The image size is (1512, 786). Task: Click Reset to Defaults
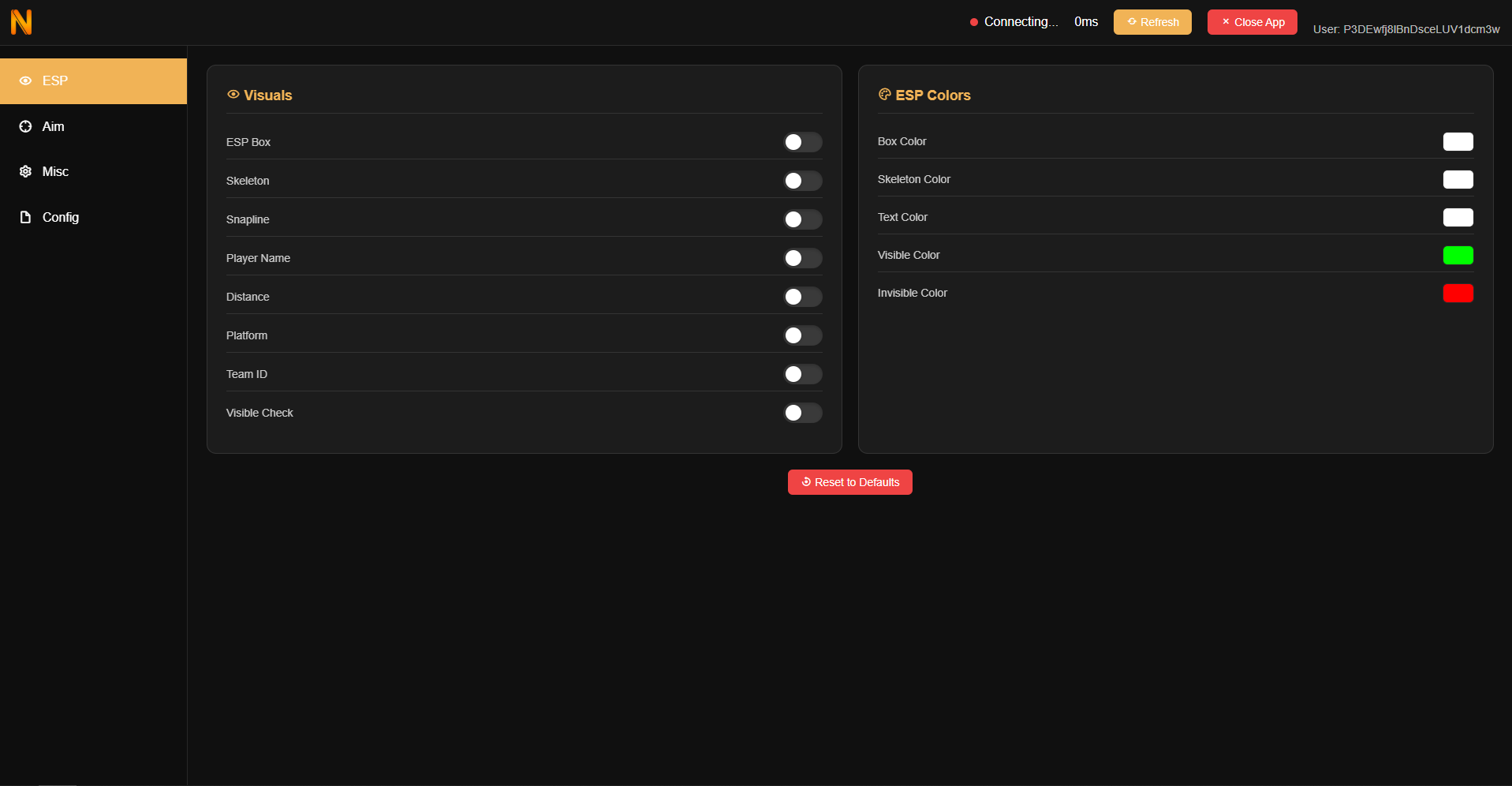point(849,482)
